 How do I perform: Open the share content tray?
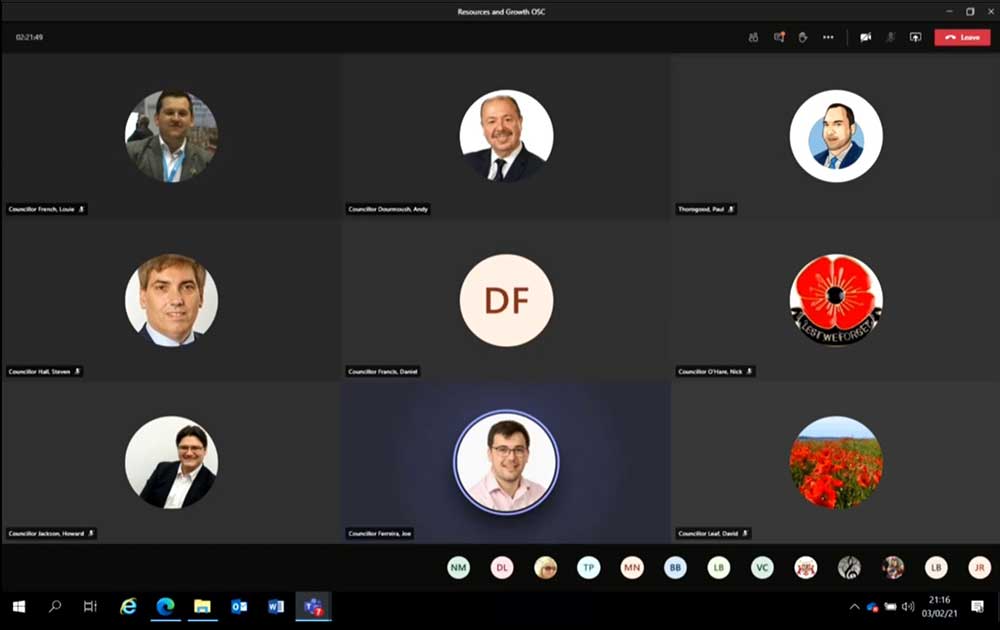pyautogui.click(x=915, y=37)
